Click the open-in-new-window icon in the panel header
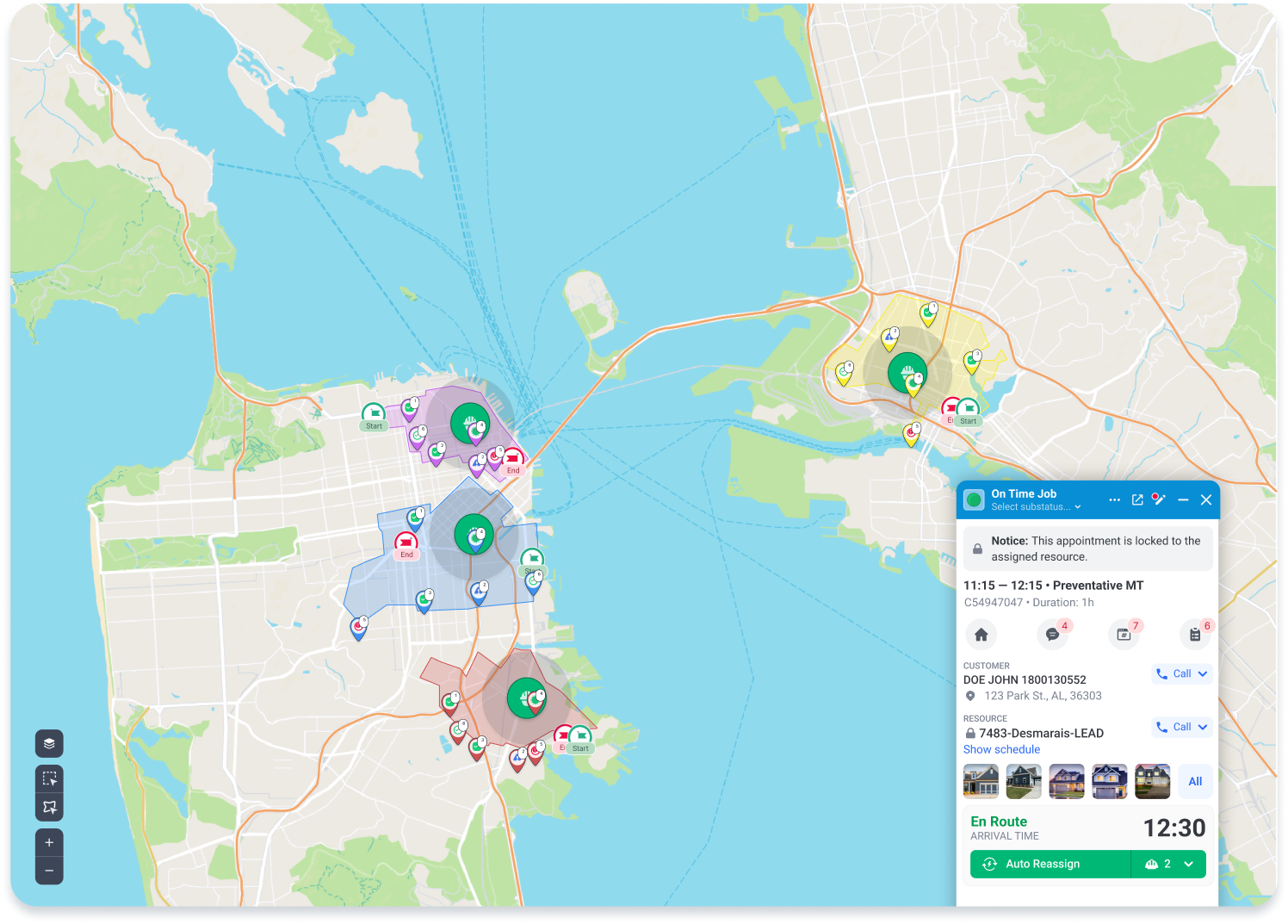This screenshot has width=1288, height=924. coord(1137,499)
